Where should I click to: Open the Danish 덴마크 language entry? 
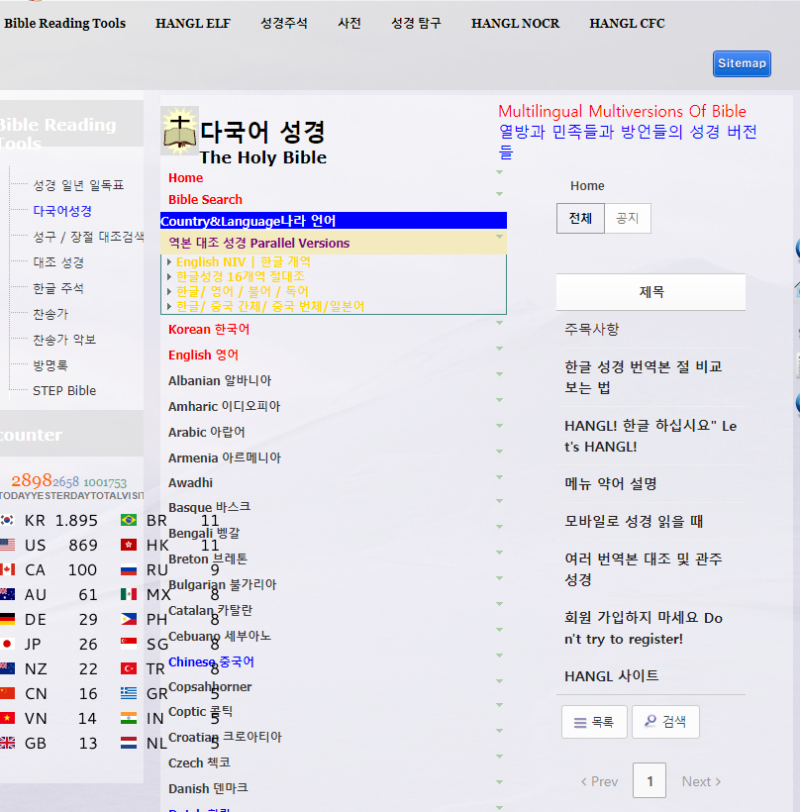click(208, 789)
